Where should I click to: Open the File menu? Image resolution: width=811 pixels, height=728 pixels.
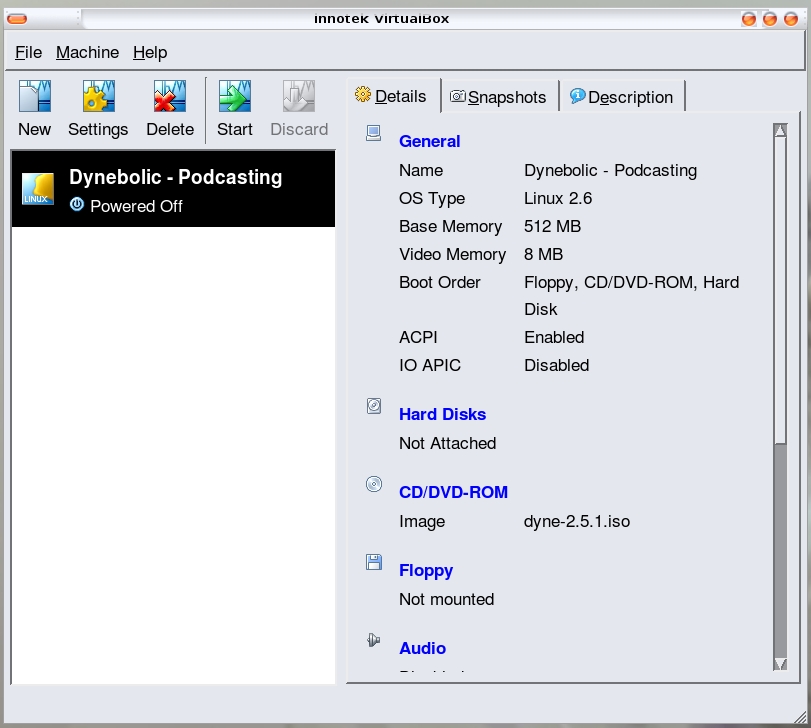click(x=28, y=52)
